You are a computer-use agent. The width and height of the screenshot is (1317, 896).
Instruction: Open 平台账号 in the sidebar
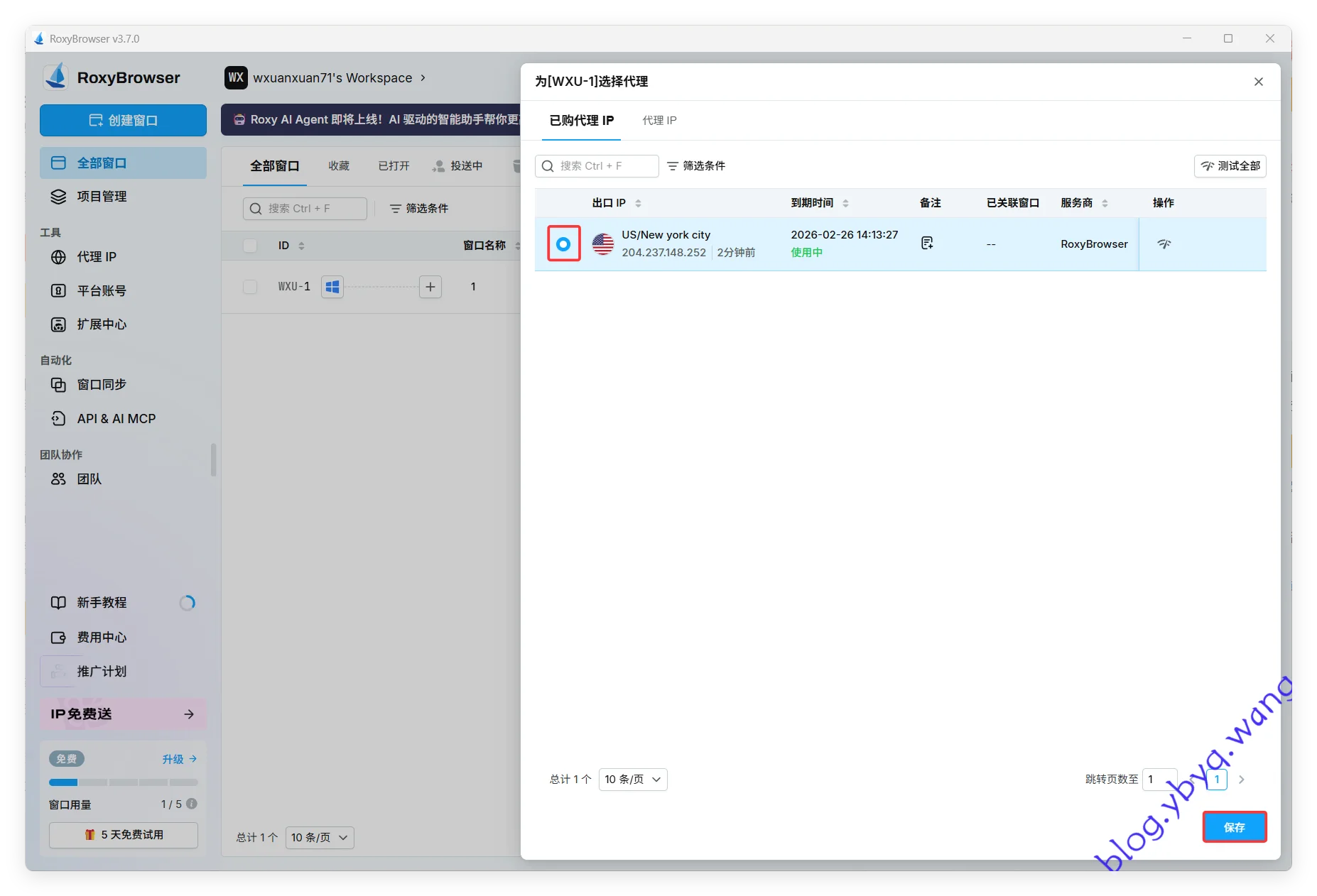click(101, 291)
